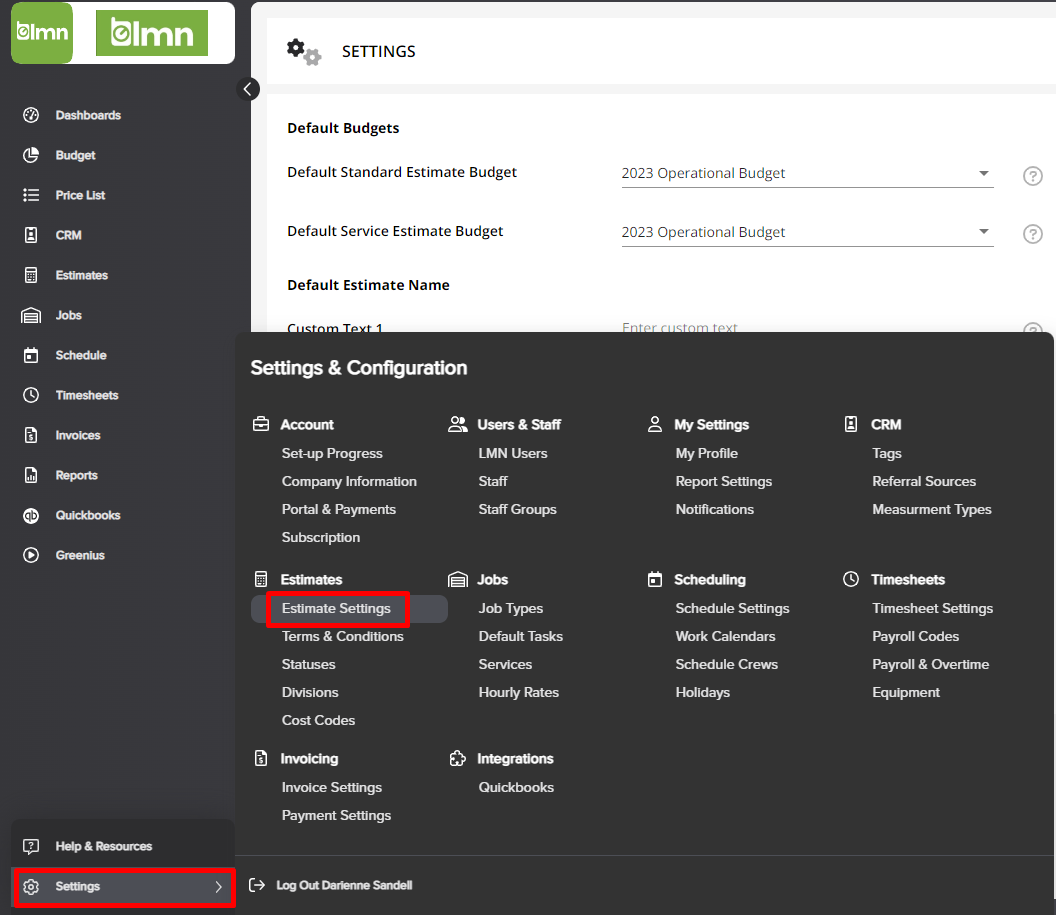The image size is (1056, 915).
Task: Open the Default Standard Estimate Budget dropdown
Action: click(x=807, y=174)
